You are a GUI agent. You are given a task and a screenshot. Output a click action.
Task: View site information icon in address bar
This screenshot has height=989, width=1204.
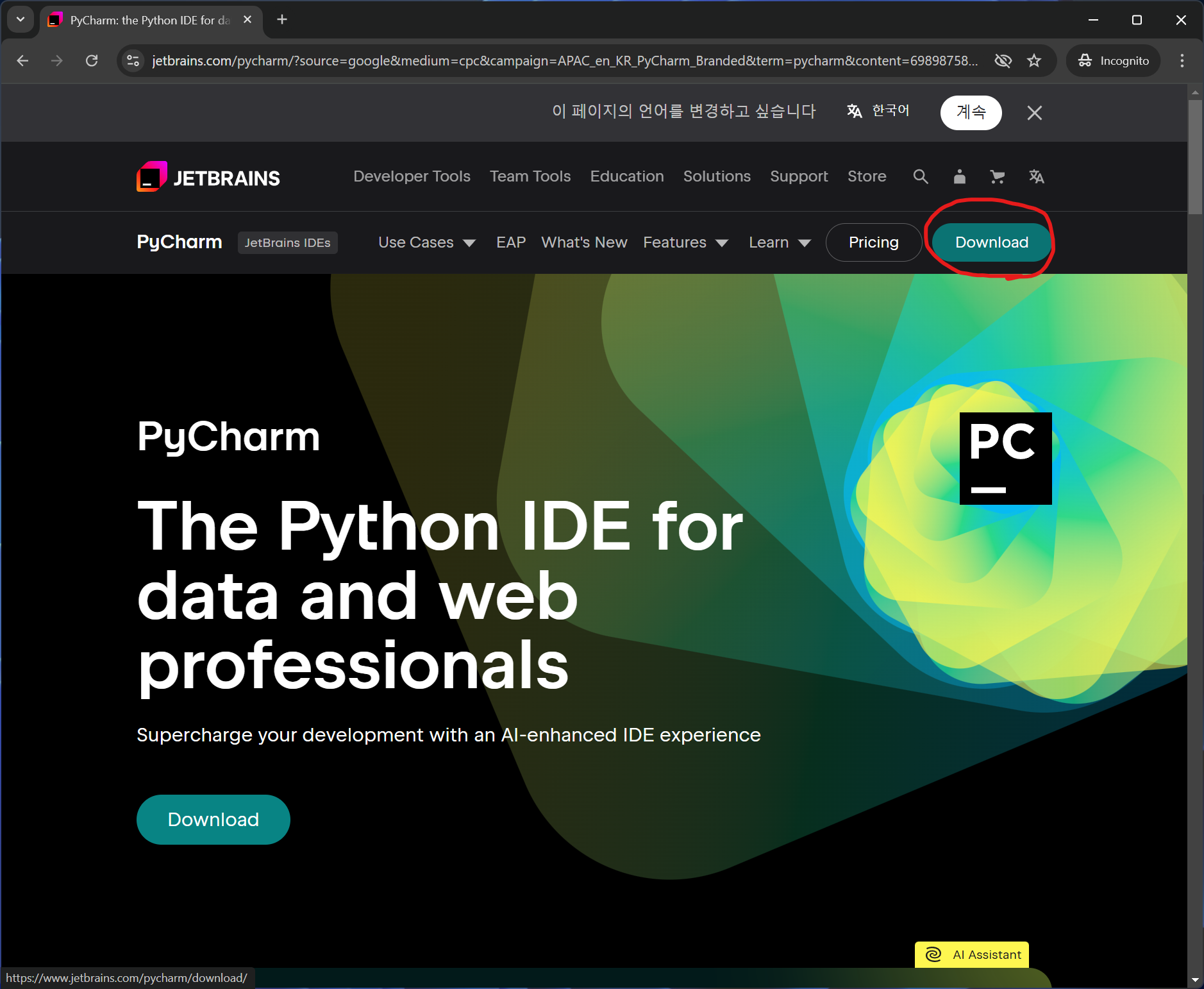click(133, 61)
